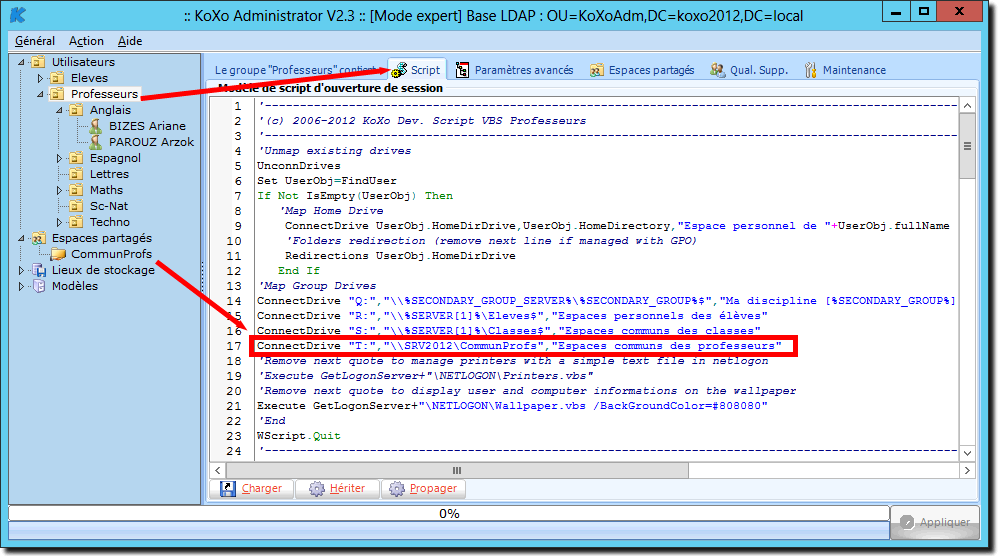Click script editor scroll down arrow
998x556 pixels.
[x=967, y=453]
